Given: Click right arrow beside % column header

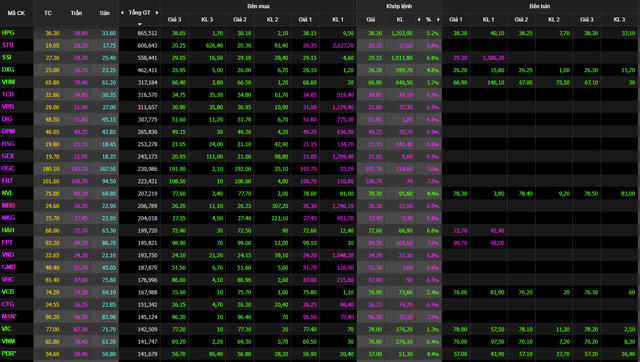Looking at the screenshot, I should (x=438, y=19).
